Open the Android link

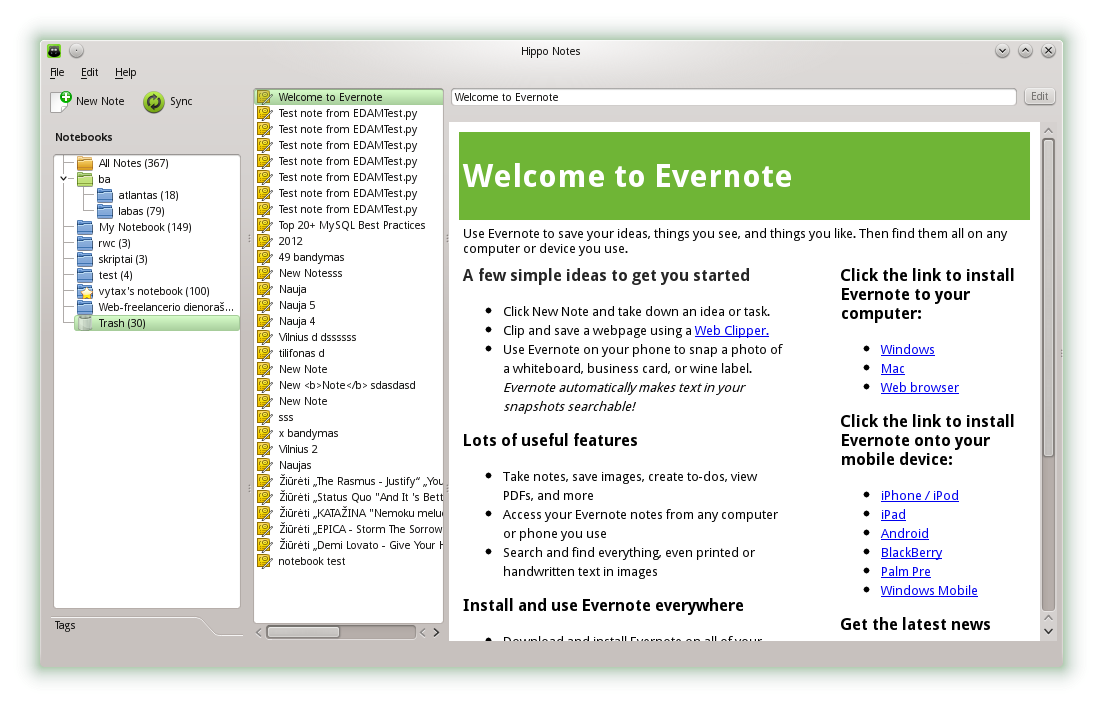[x=905, y=534]
